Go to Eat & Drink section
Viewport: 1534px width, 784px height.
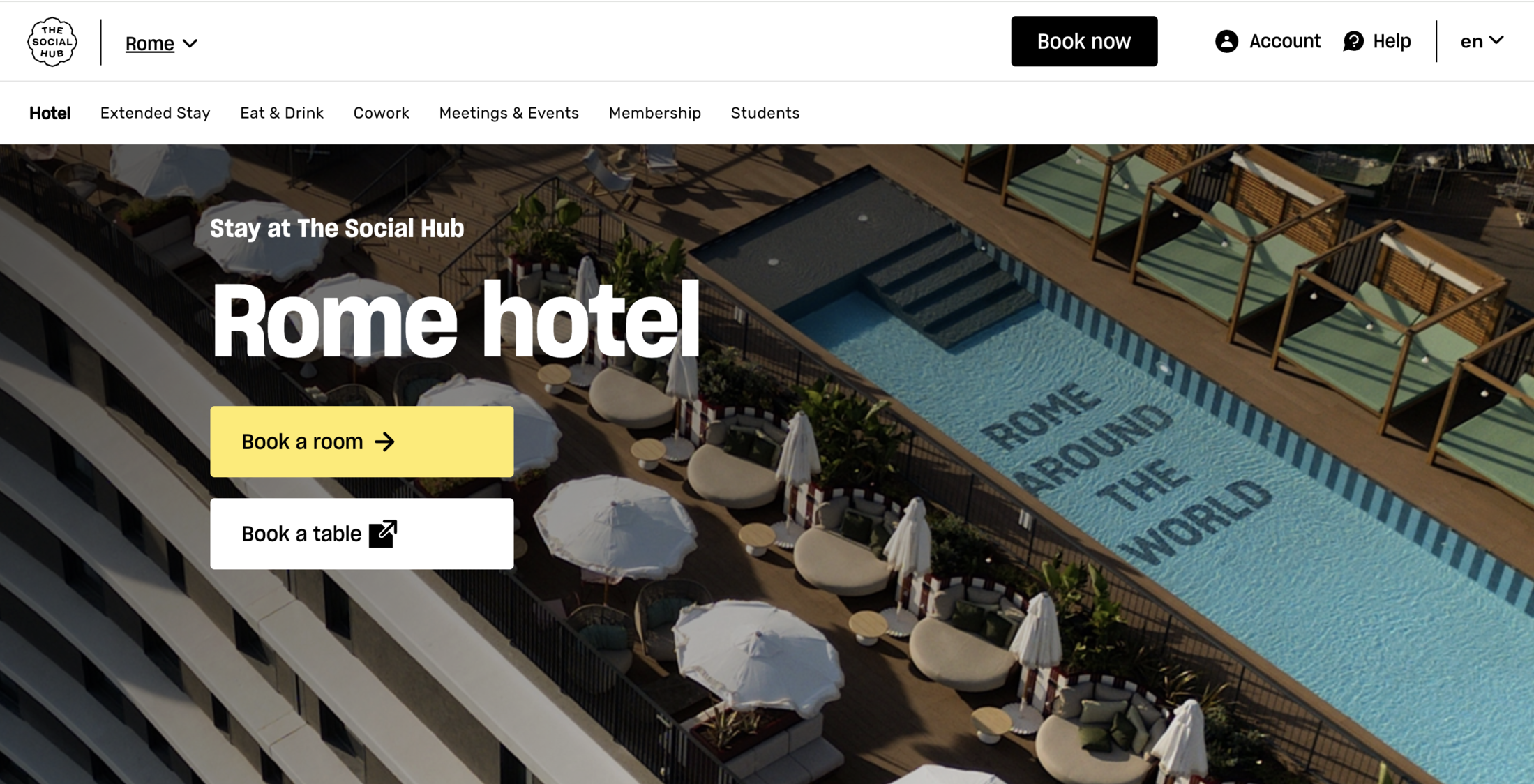[x=282, y=113]
